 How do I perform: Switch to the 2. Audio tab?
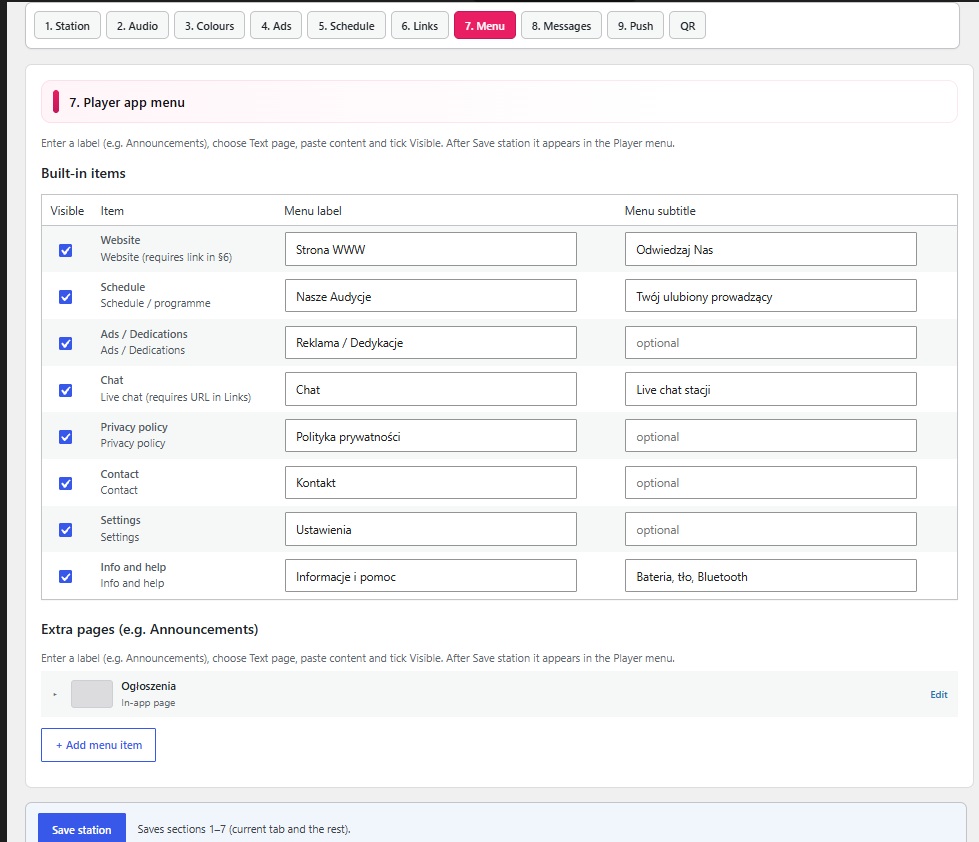(x=137, y=26)
